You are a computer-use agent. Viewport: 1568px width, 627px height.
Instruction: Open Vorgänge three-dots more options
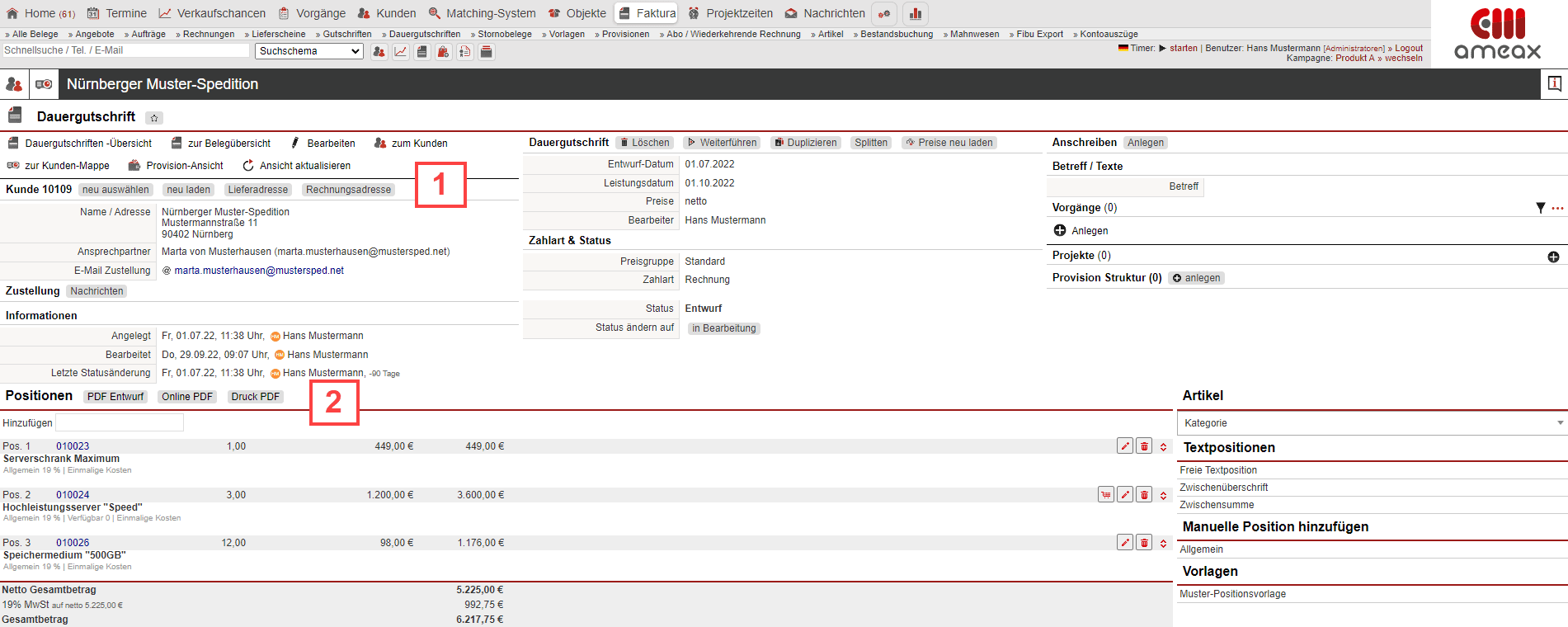pyautogui.click(x=1557, y=208)
